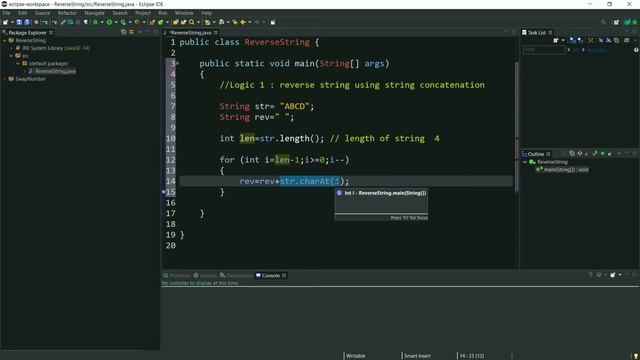Click the Search flashlight toolbar icon

tap(191, 22)
